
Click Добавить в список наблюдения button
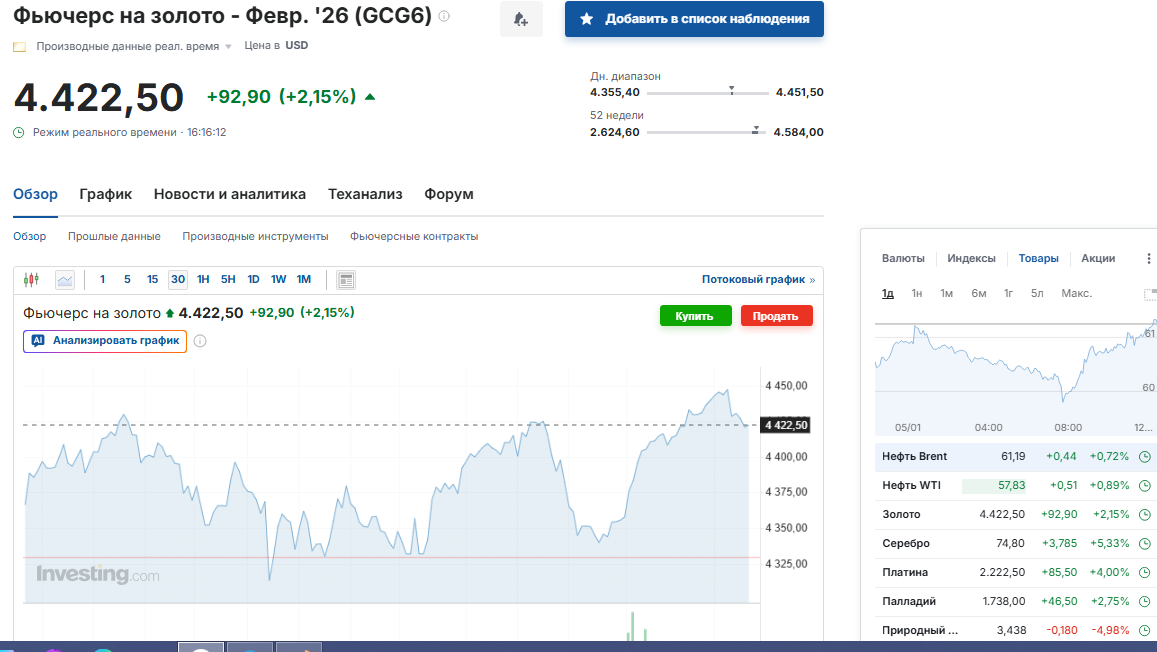[x=694, y=19]
